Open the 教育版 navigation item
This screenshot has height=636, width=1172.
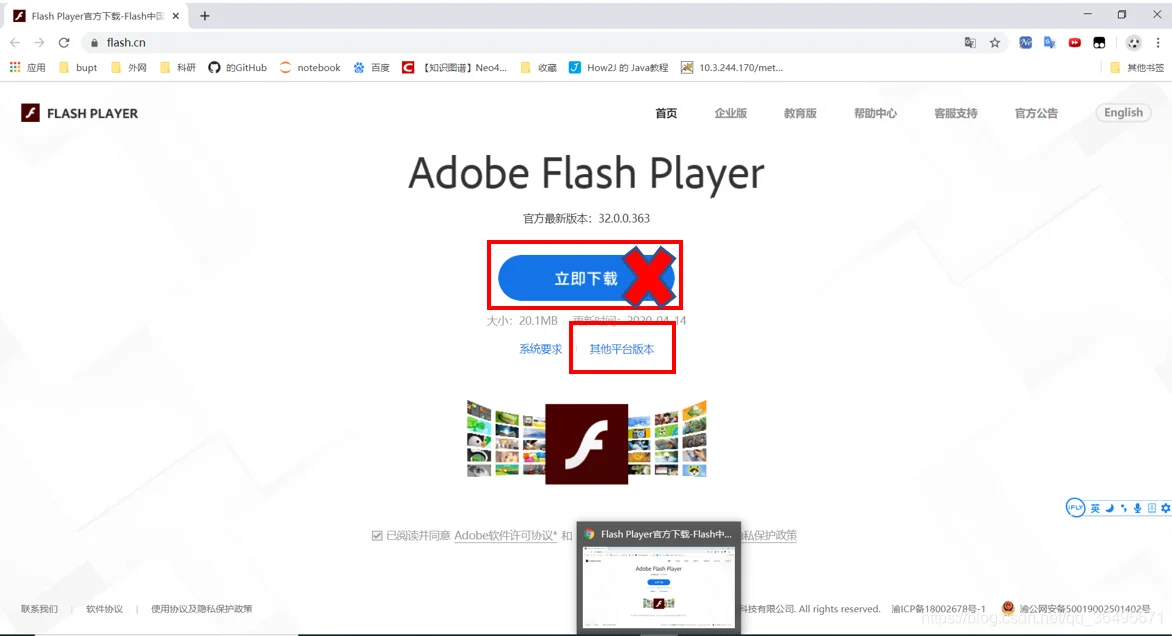(800, 113)
